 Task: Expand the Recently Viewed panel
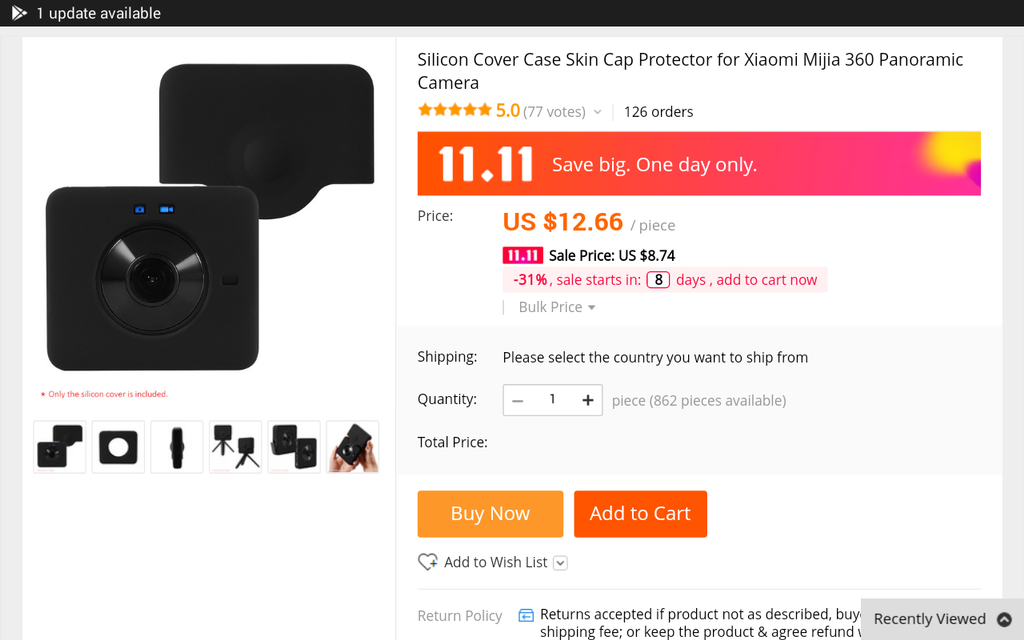1004,619
